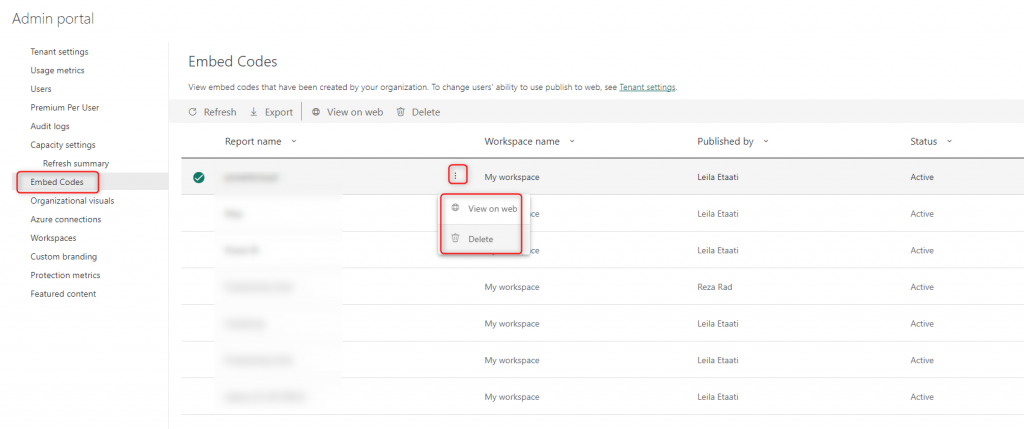Choose View on web from context menu
The image size is (1024, 429).
492,209
